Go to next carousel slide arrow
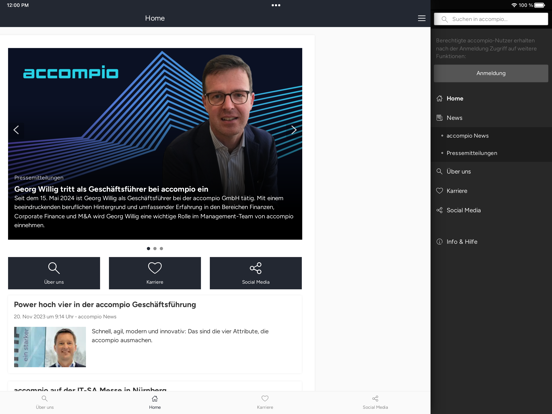The image size is (552, 414). 294,130
